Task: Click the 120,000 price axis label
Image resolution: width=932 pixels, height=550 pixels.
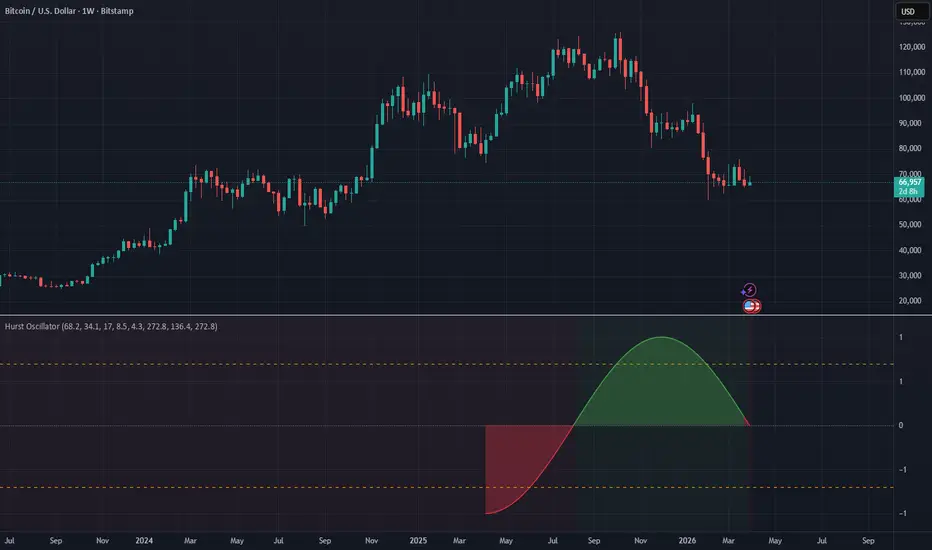Action: [x=912, y=46]
